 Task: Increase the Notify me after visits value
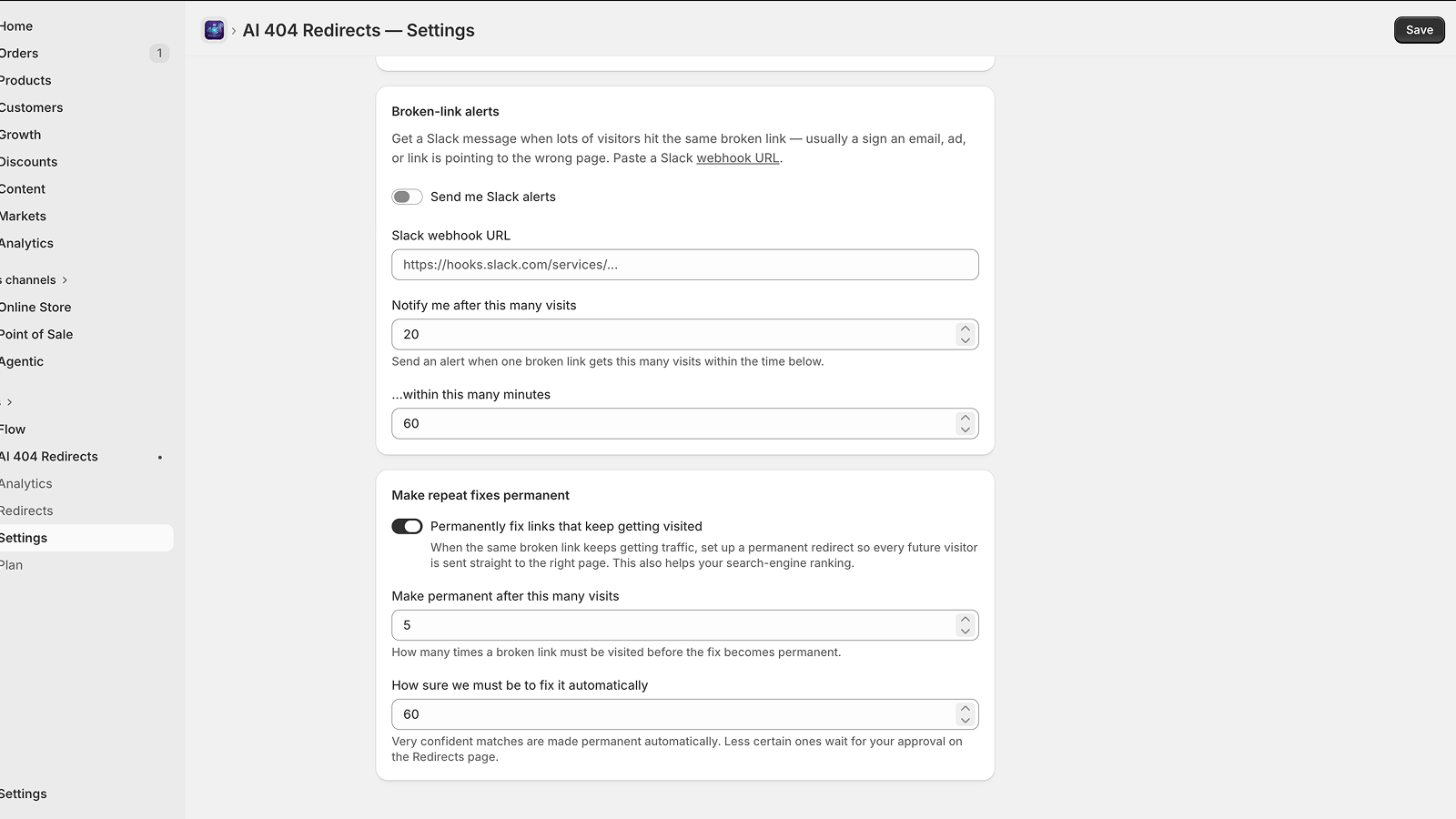(x=965, y=329)
